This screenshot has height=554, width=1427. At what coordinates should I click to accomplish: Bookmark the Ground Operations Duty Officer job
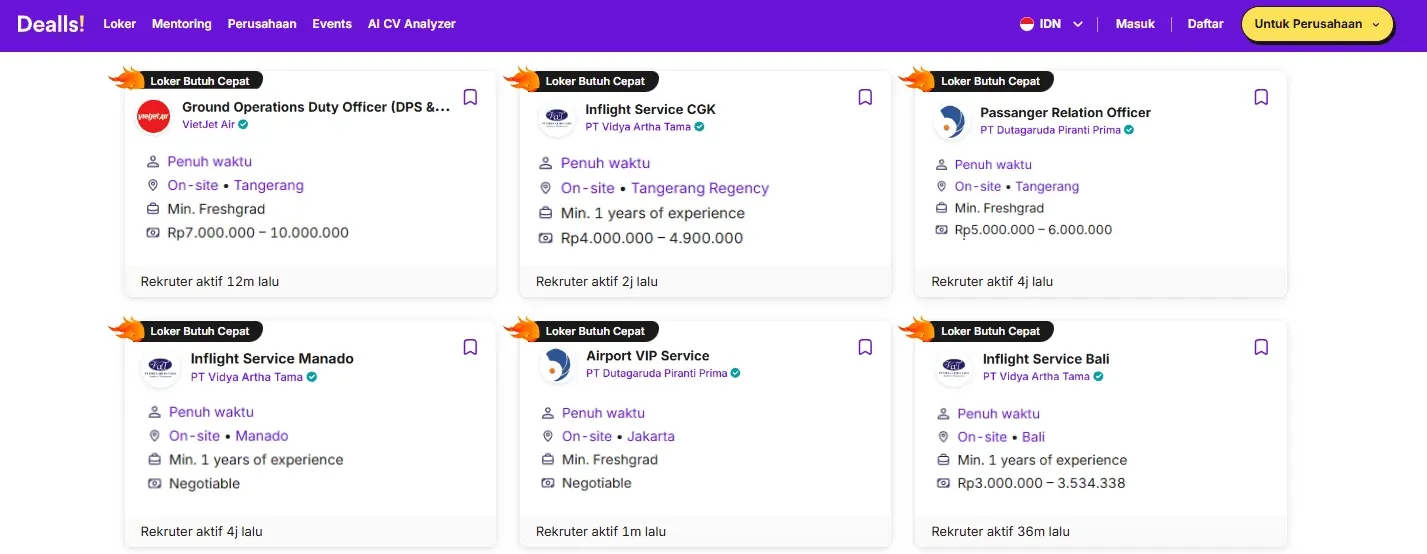pos(470,97)
